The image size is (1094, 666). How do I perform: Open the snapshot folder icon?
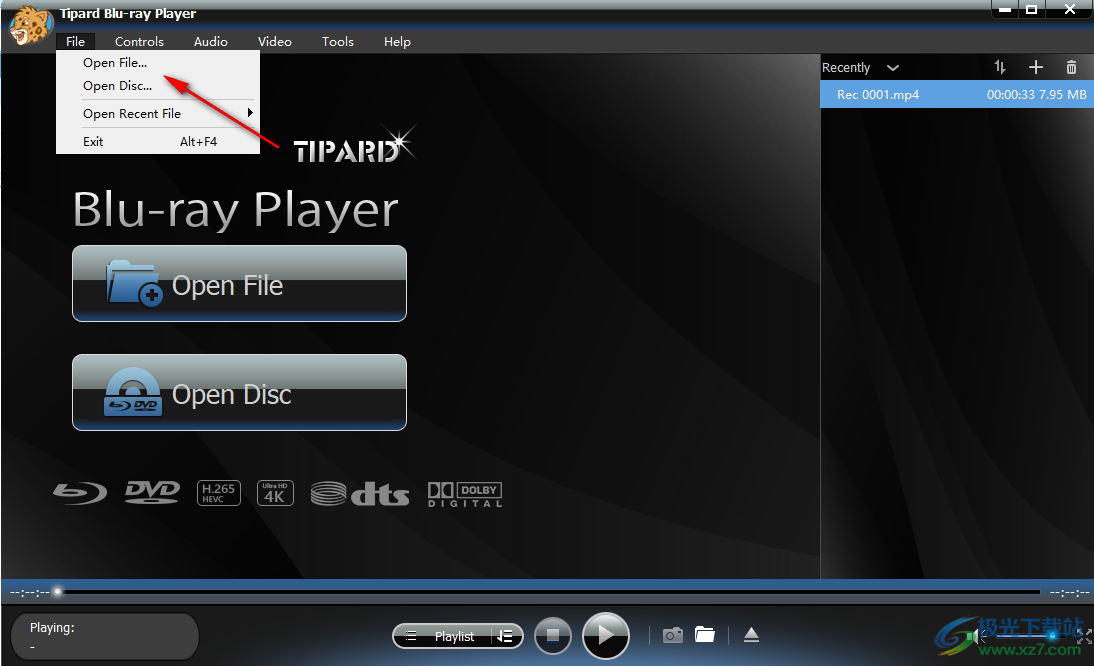(x=705, y=635)
